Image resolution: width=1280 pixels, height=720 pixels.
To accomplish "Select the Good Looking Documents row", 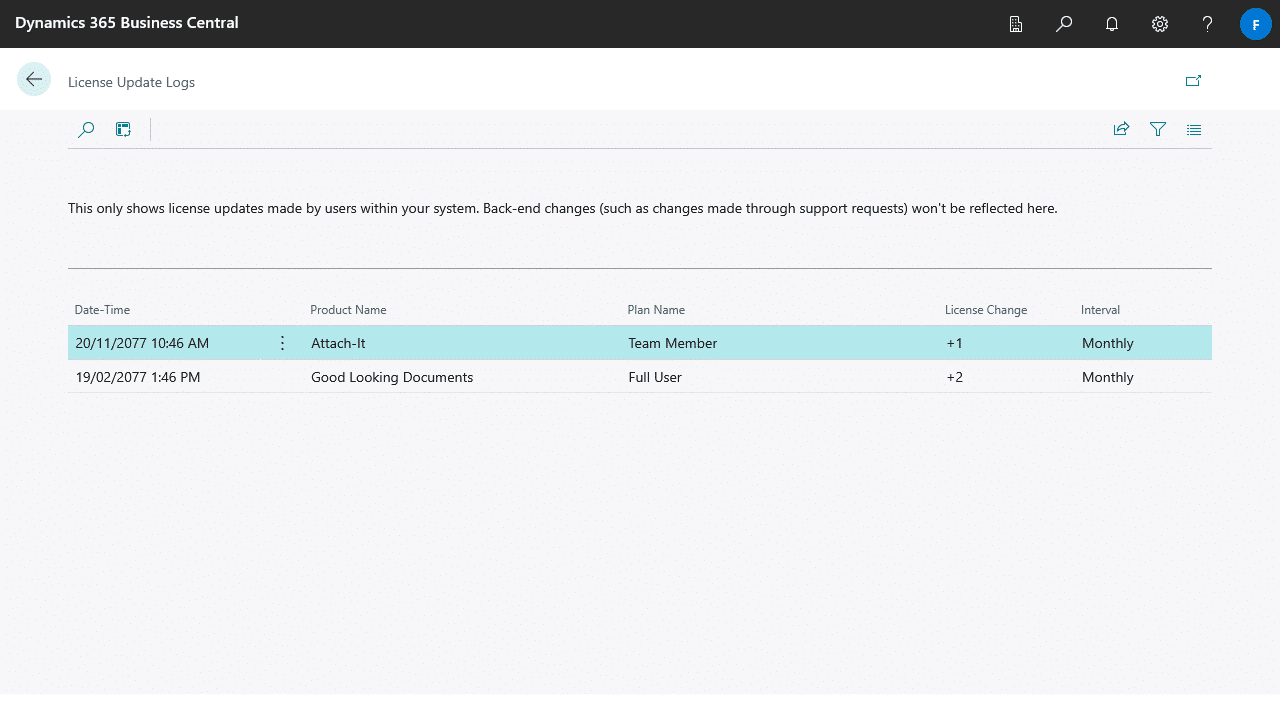I will [392, 377].
